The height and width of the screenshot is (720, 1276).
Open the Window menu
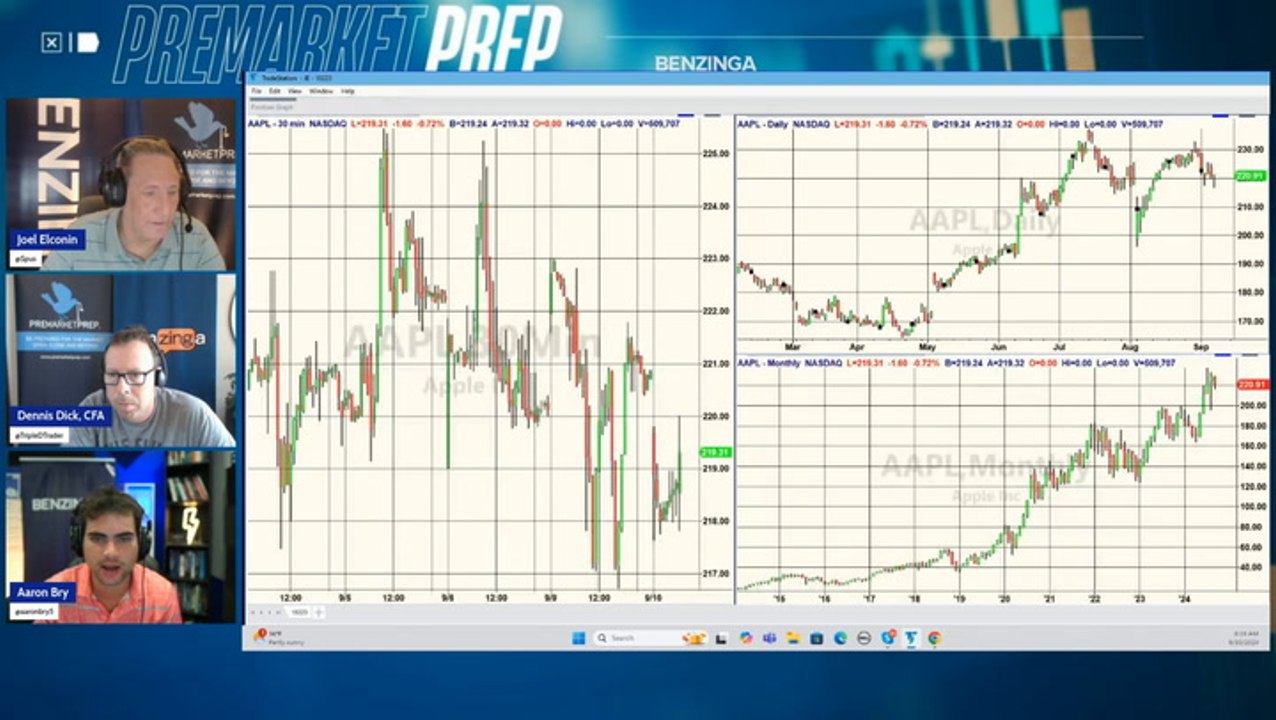(321, 91)
